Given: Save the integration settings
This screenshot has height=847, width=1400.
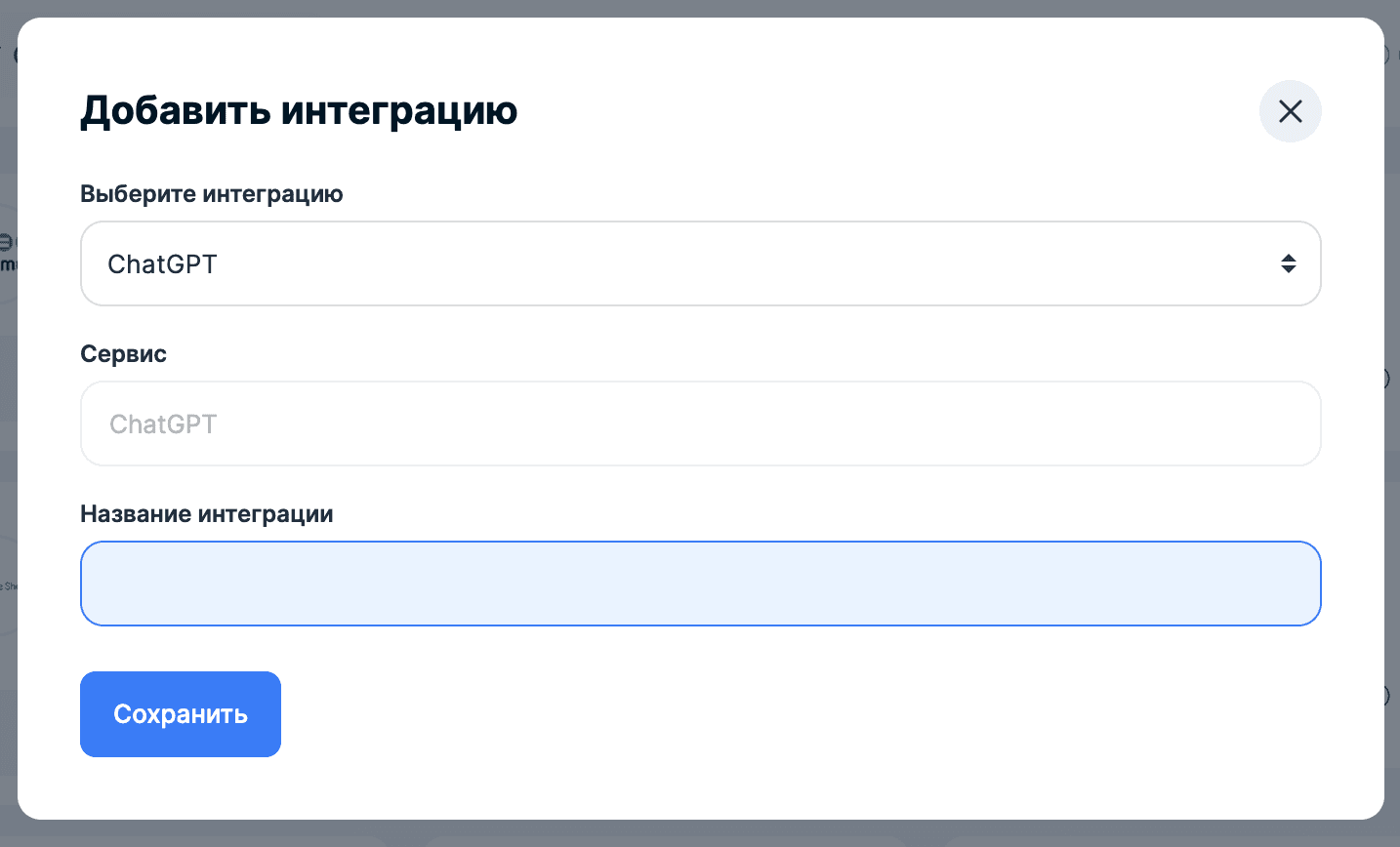Looking at the screenshot, I should coord(180,713).
